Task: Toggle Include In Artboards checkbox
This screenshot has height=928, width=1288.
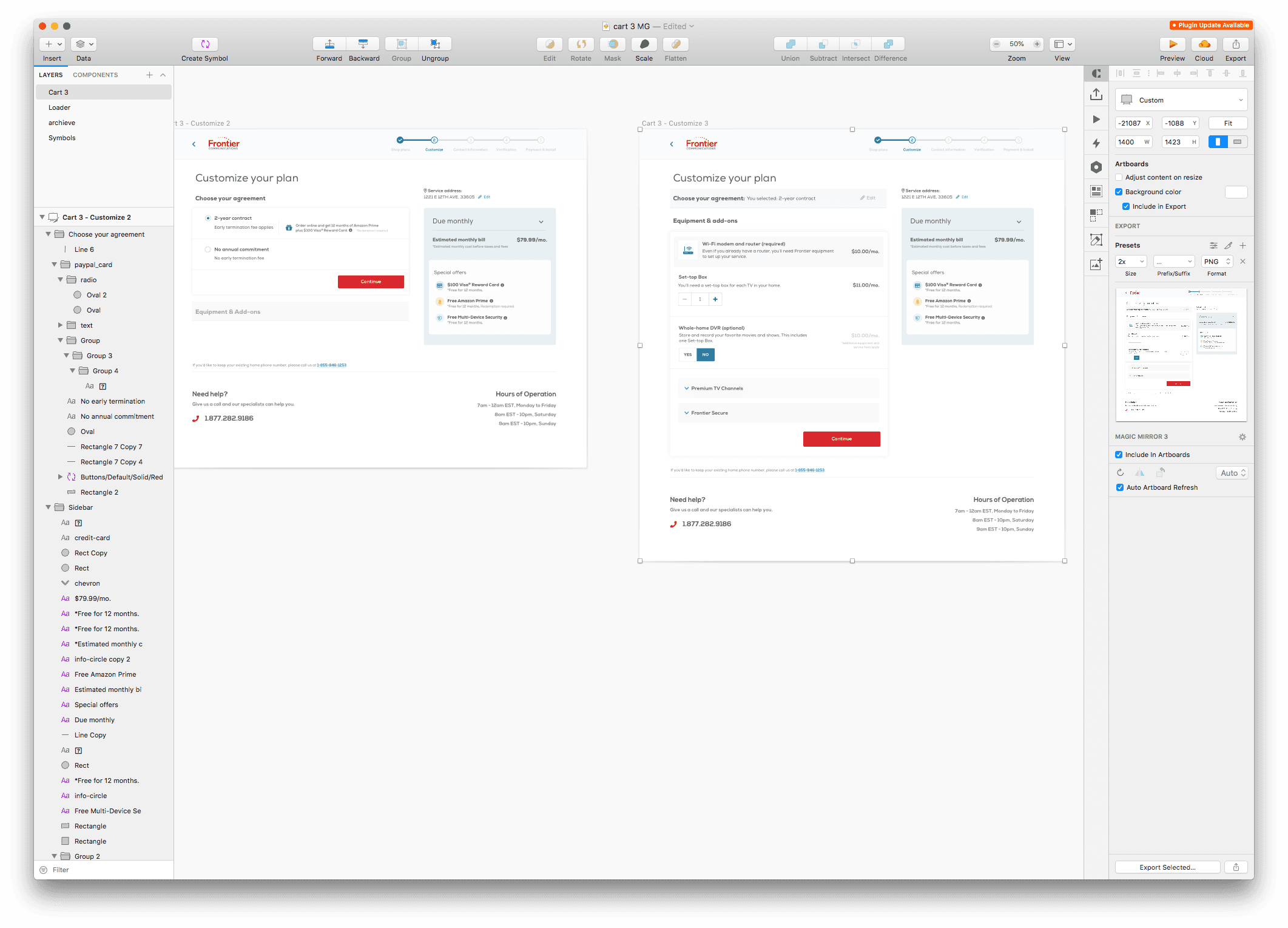Action: point(1119,455)
